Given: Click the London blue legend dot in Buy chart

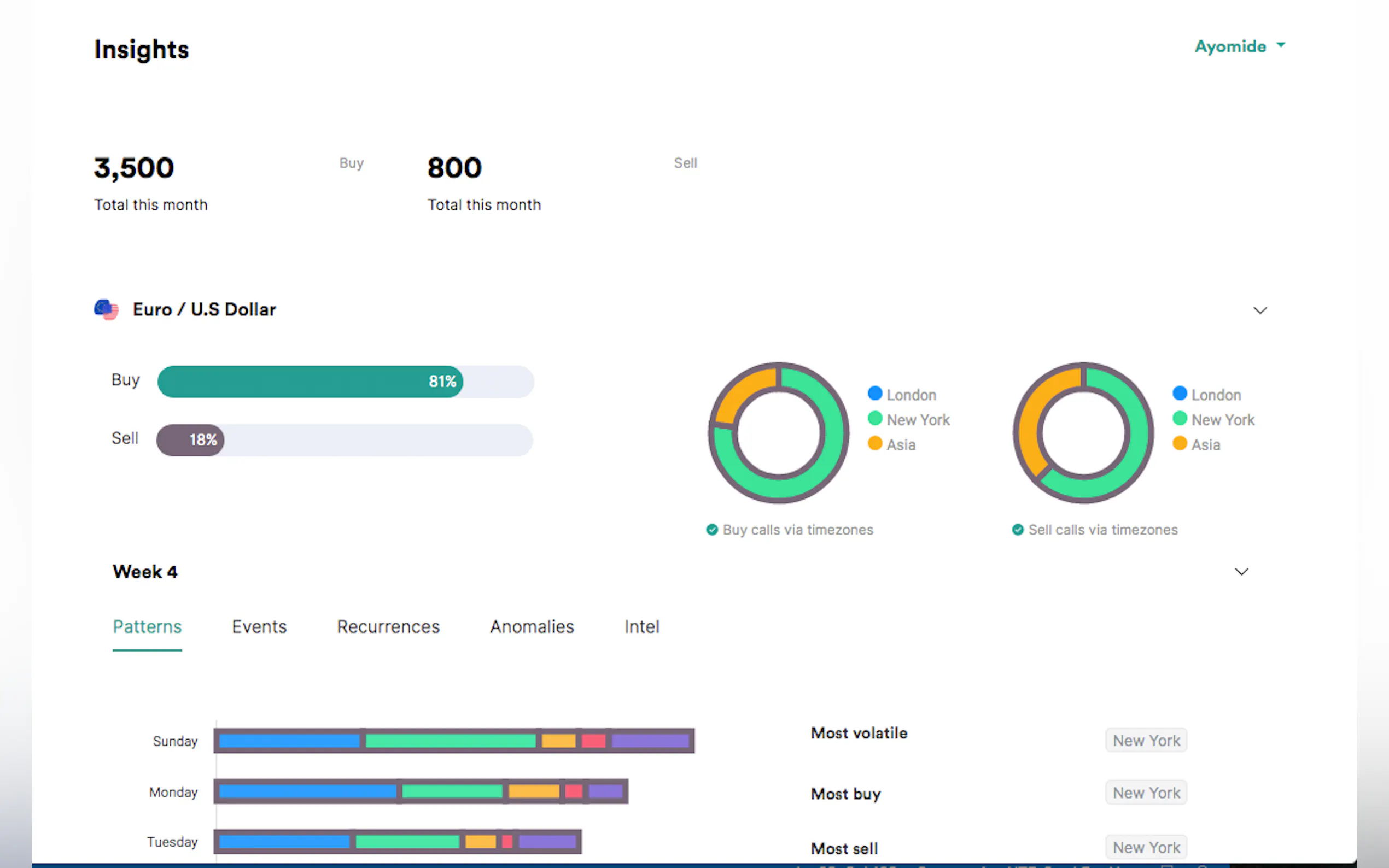Looking at the screenshot, I should [874, 393].
